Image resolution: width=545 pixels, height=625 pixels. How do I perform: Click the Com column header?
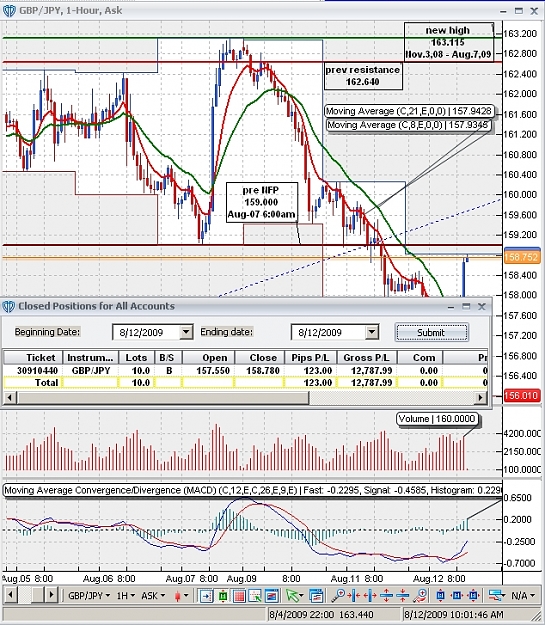click(x=420, y=357)
